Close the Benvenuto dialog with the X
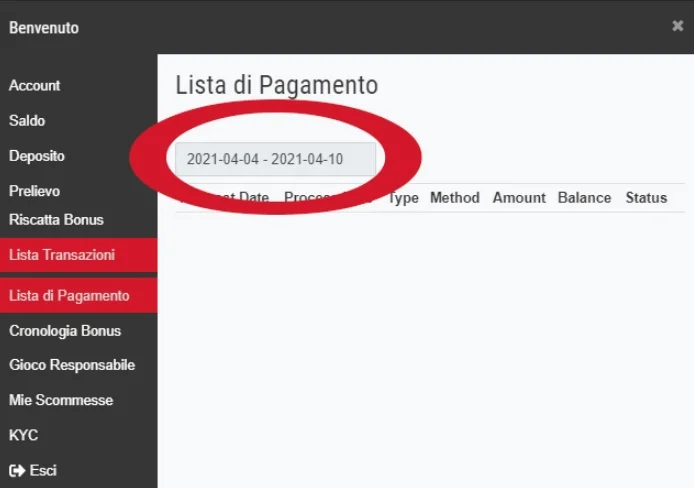 pos(677,27)
